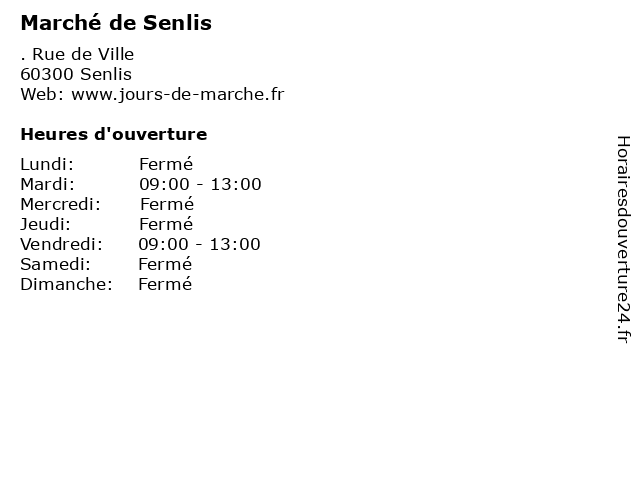Click the Horairesdouverture24.fr vertical watermark
The height and width of the screenshot is (480, 640).
point(623,239)
